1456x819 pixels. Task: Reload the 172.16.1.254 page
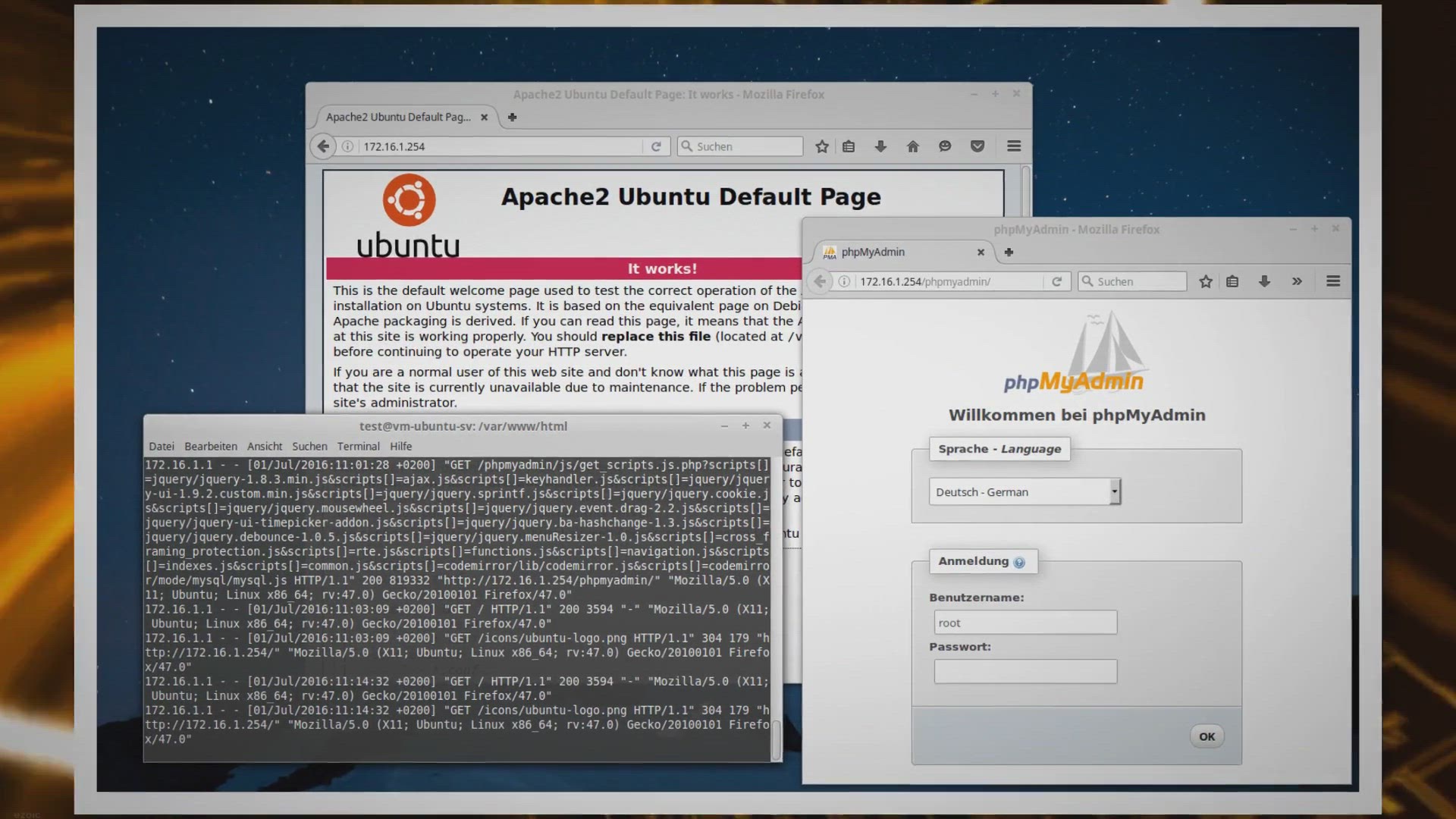click(656, 146)
